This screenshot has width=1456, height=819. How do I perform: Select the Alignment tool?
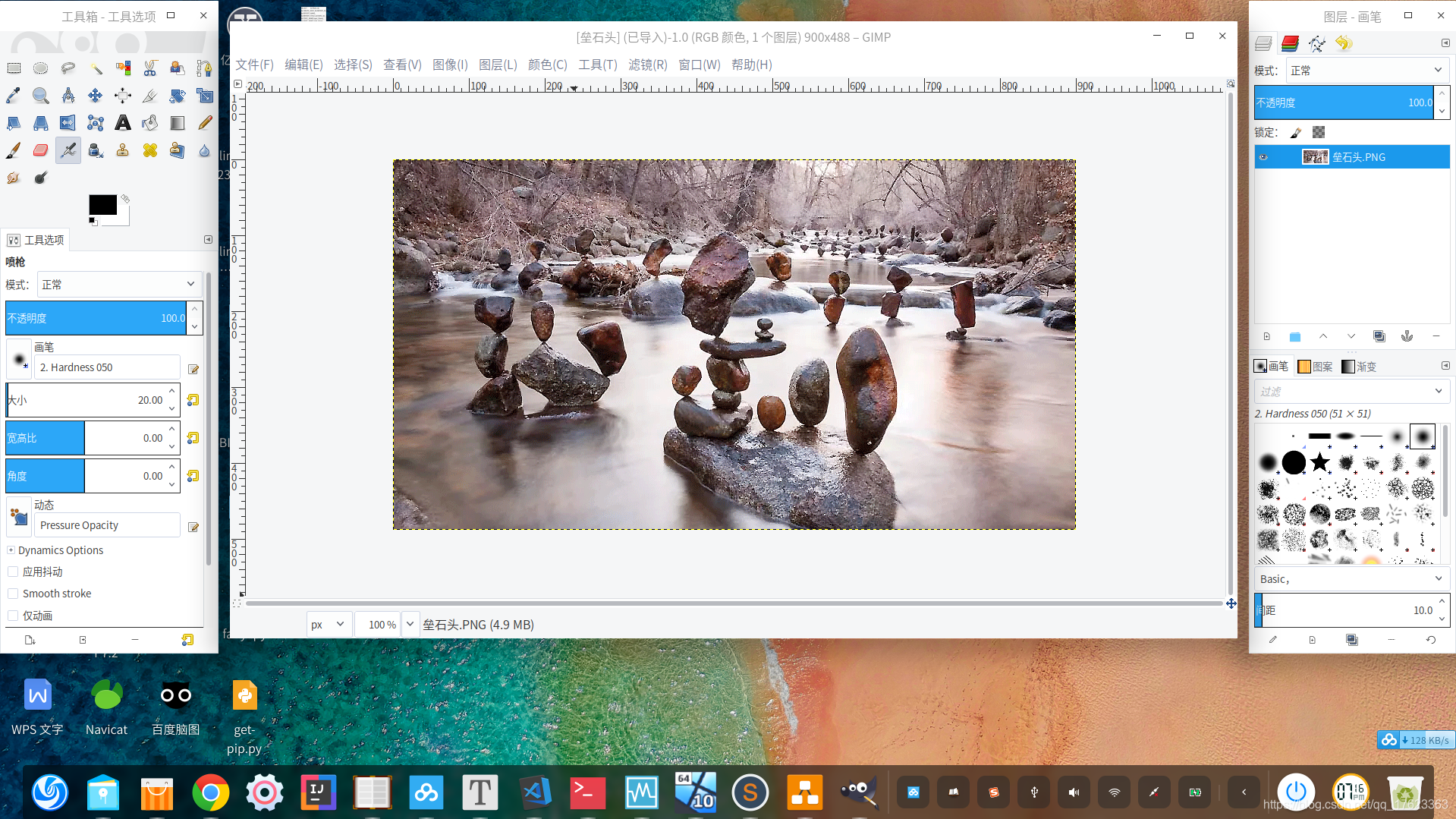click(x=123, y=96)
